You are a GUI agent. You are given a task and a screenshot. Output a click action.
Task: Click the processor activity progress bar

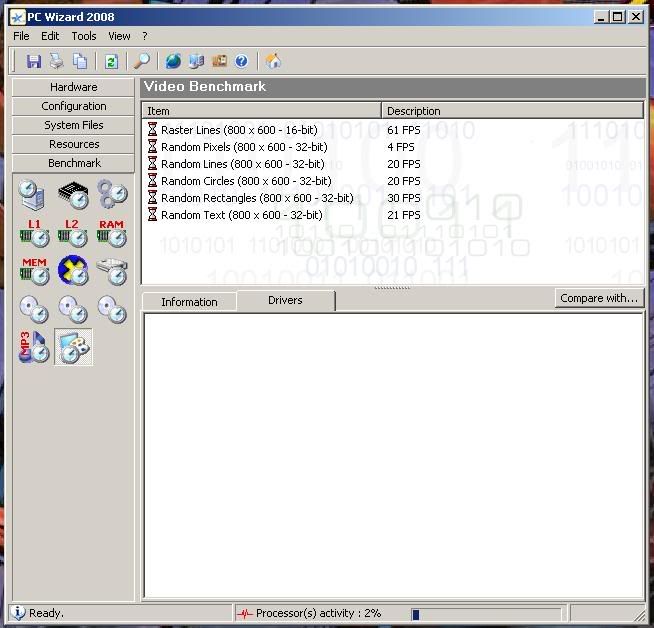[486, 614]
